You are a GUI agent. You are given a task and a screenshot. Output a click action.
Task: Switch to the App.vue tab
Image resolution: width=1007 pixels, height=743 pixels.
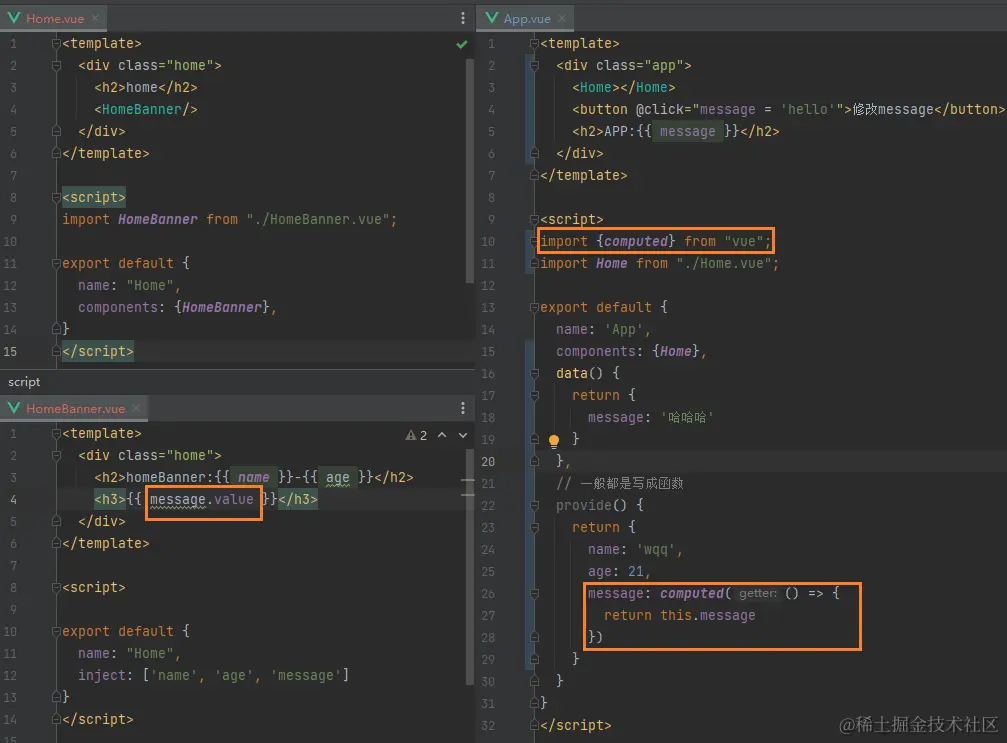point(527,19)
